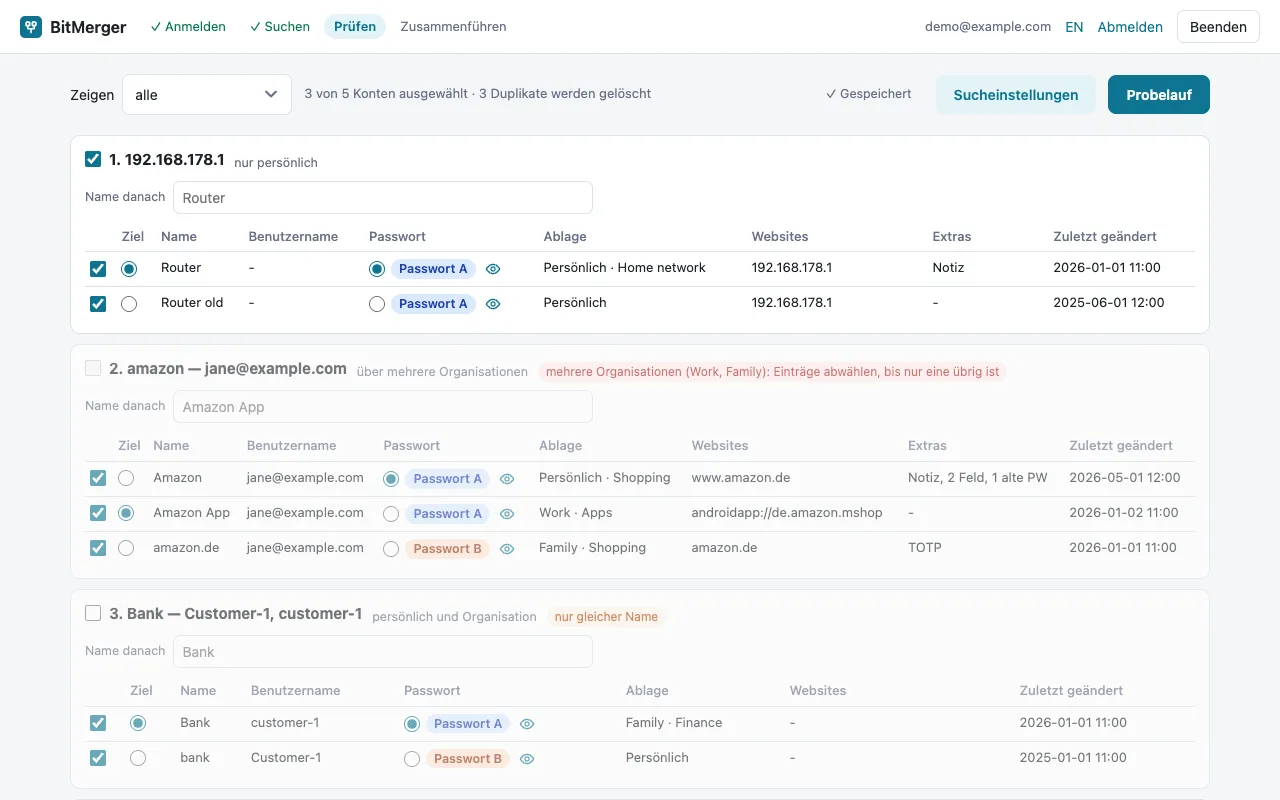The width and height of the screenshot is (1280, 800).
Task: Click the Gespeichert saved status
Action: pos(869,94)
